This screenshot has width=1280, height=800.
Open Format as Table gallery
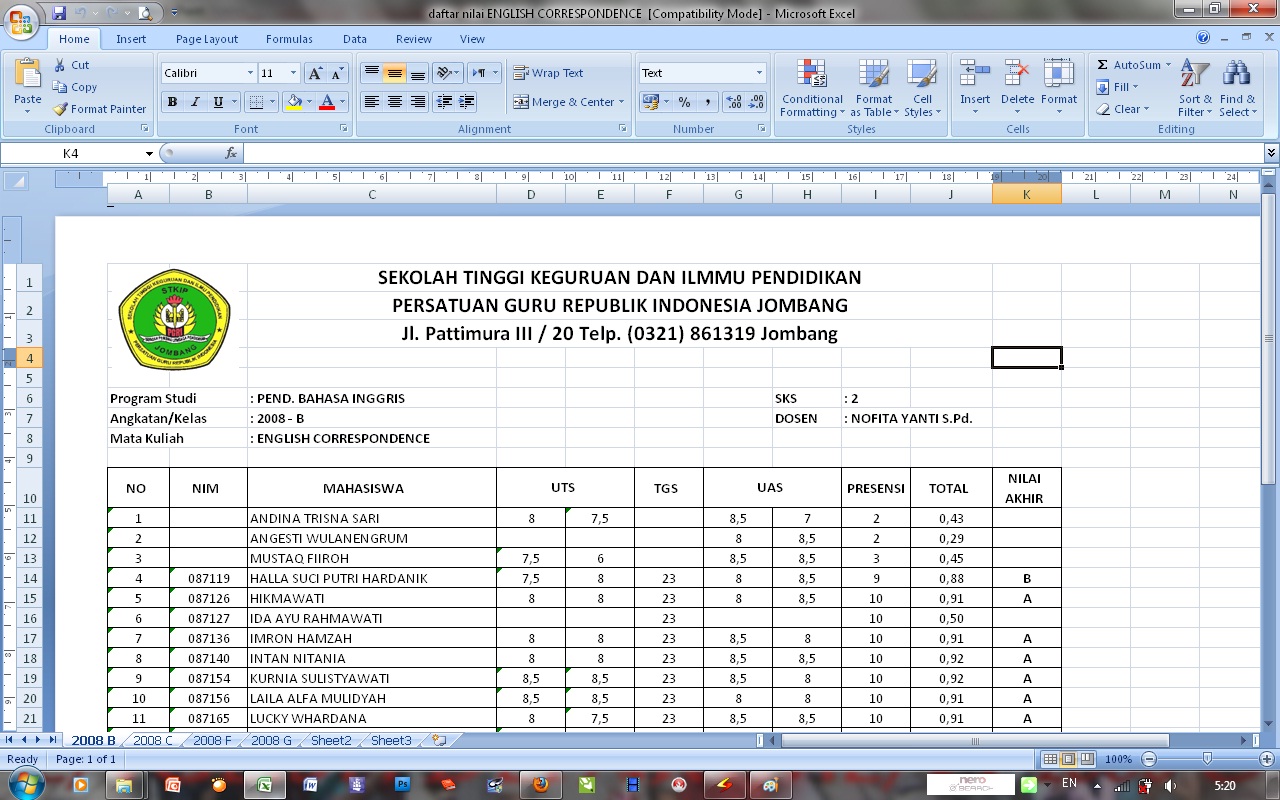[873, 88]
